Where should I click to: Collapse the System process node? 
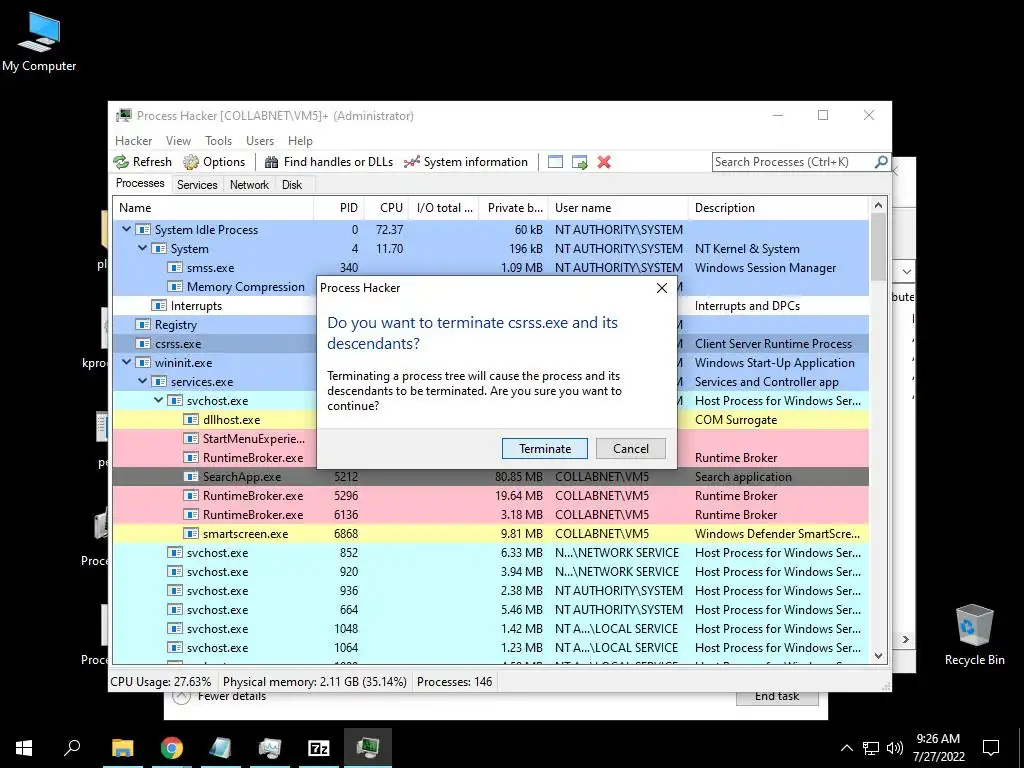point(142,248)
